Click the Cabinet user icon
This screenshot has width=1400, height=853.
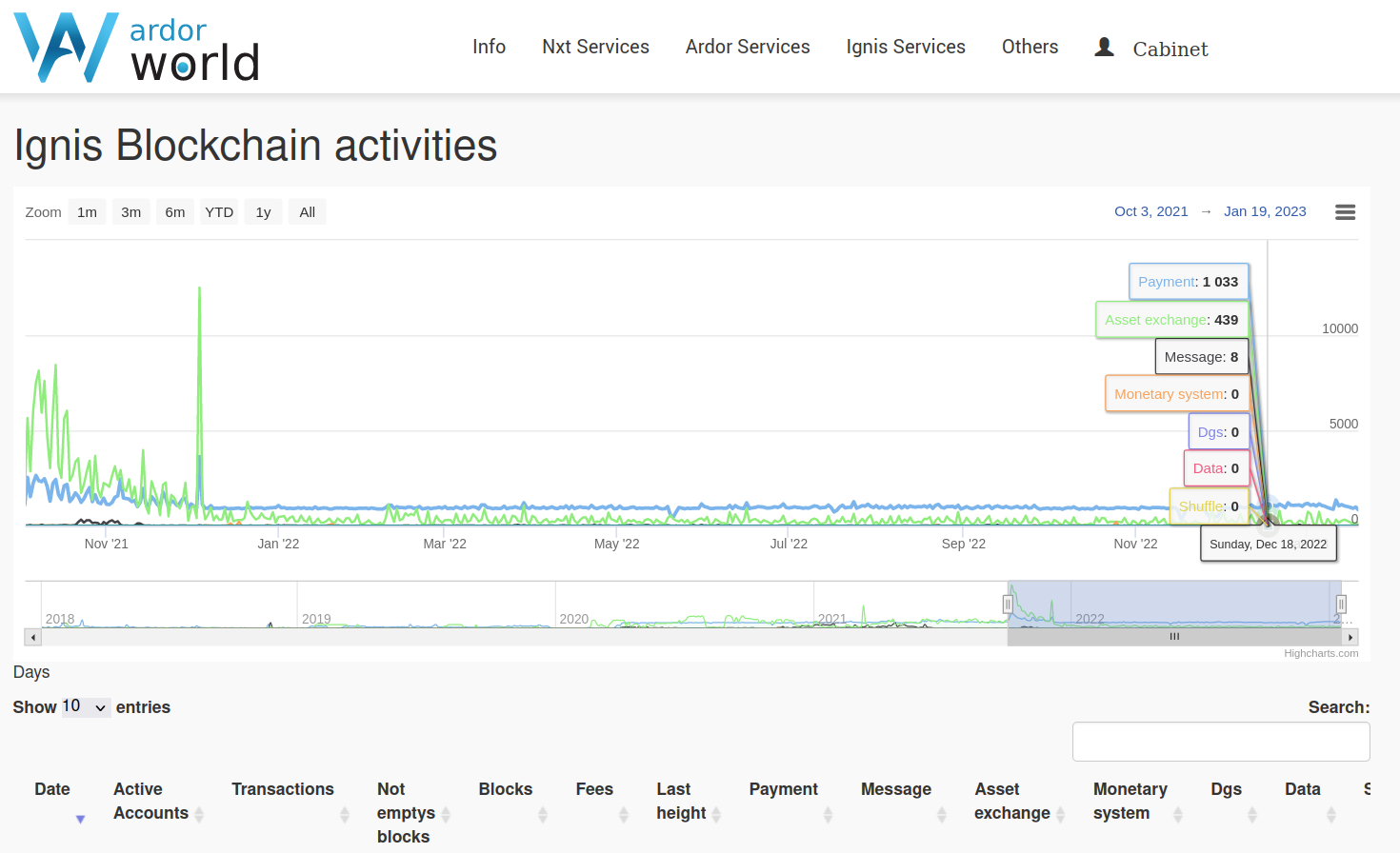point(1104,47)
